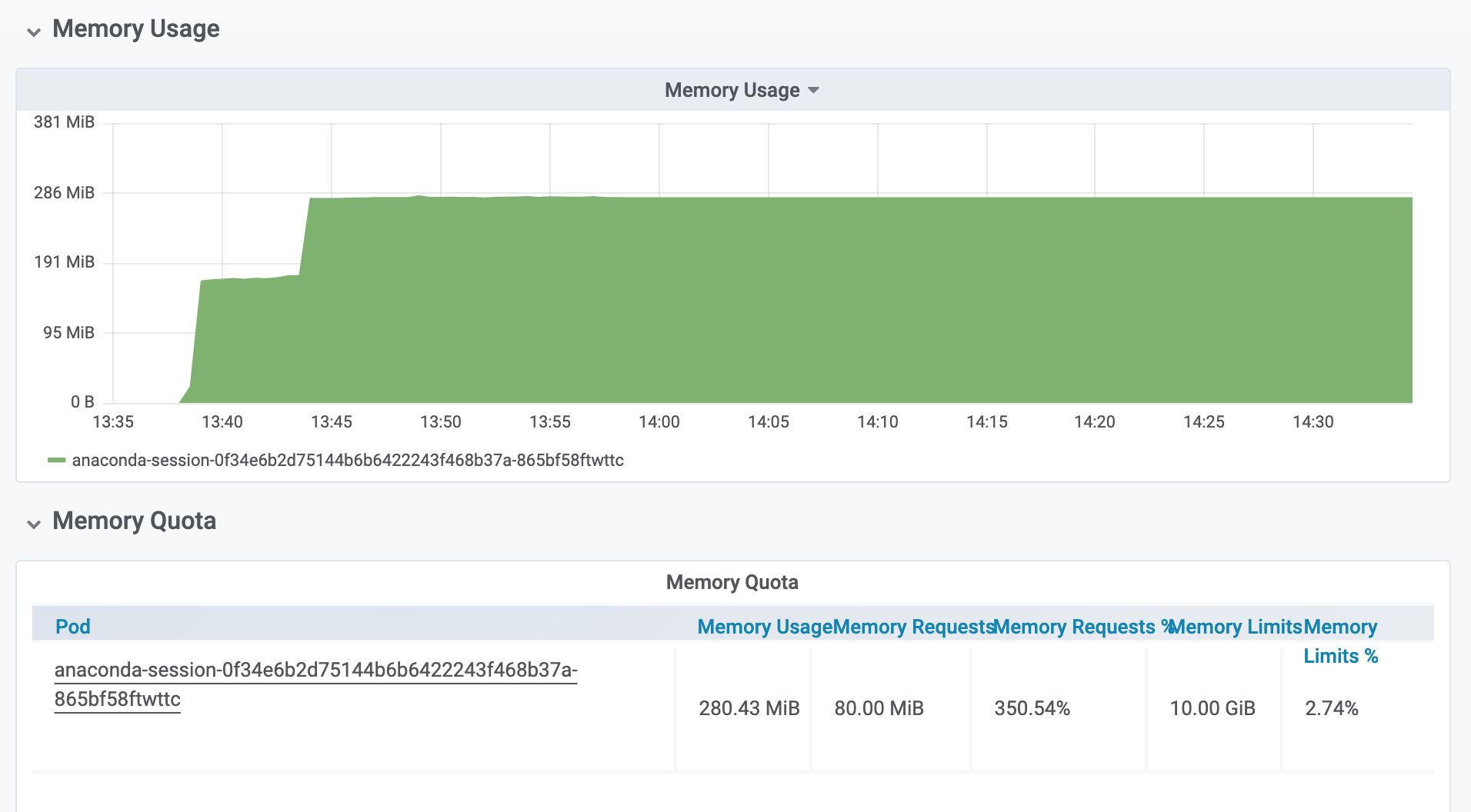The image size is (1471, 812).
Task: Select the 10.00 GiB memory limits cell
Action: click(x=1212, y=708)
